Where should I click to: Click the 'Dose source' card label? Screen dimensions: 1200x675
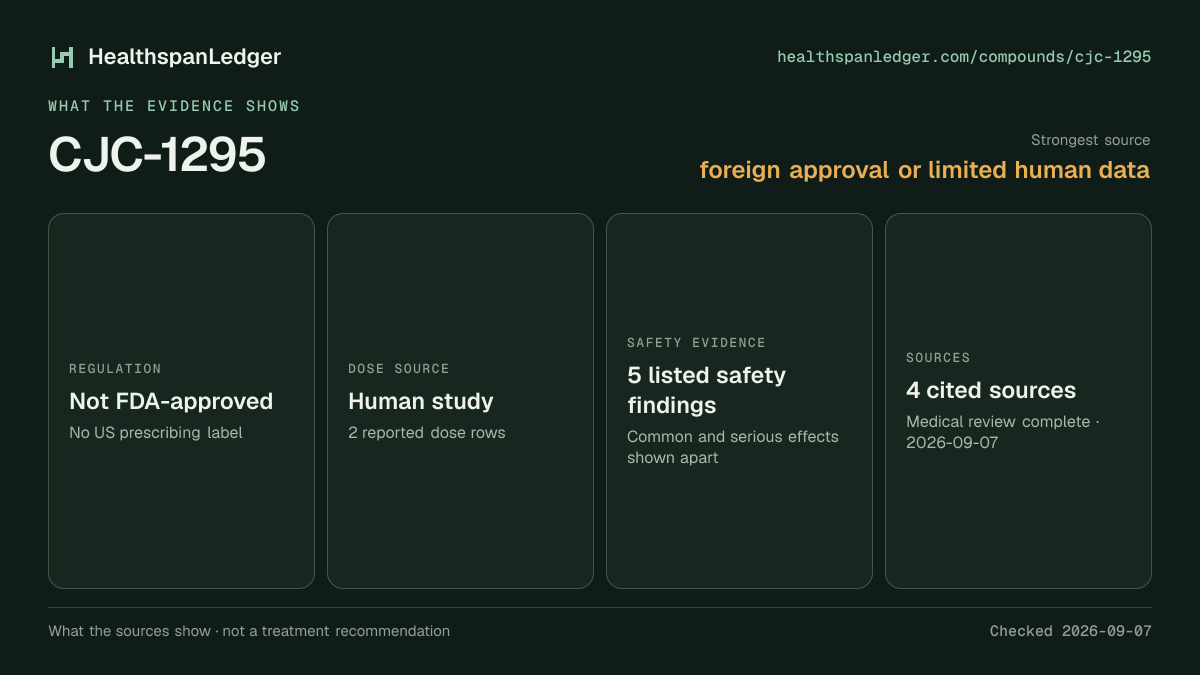point(399,369)
